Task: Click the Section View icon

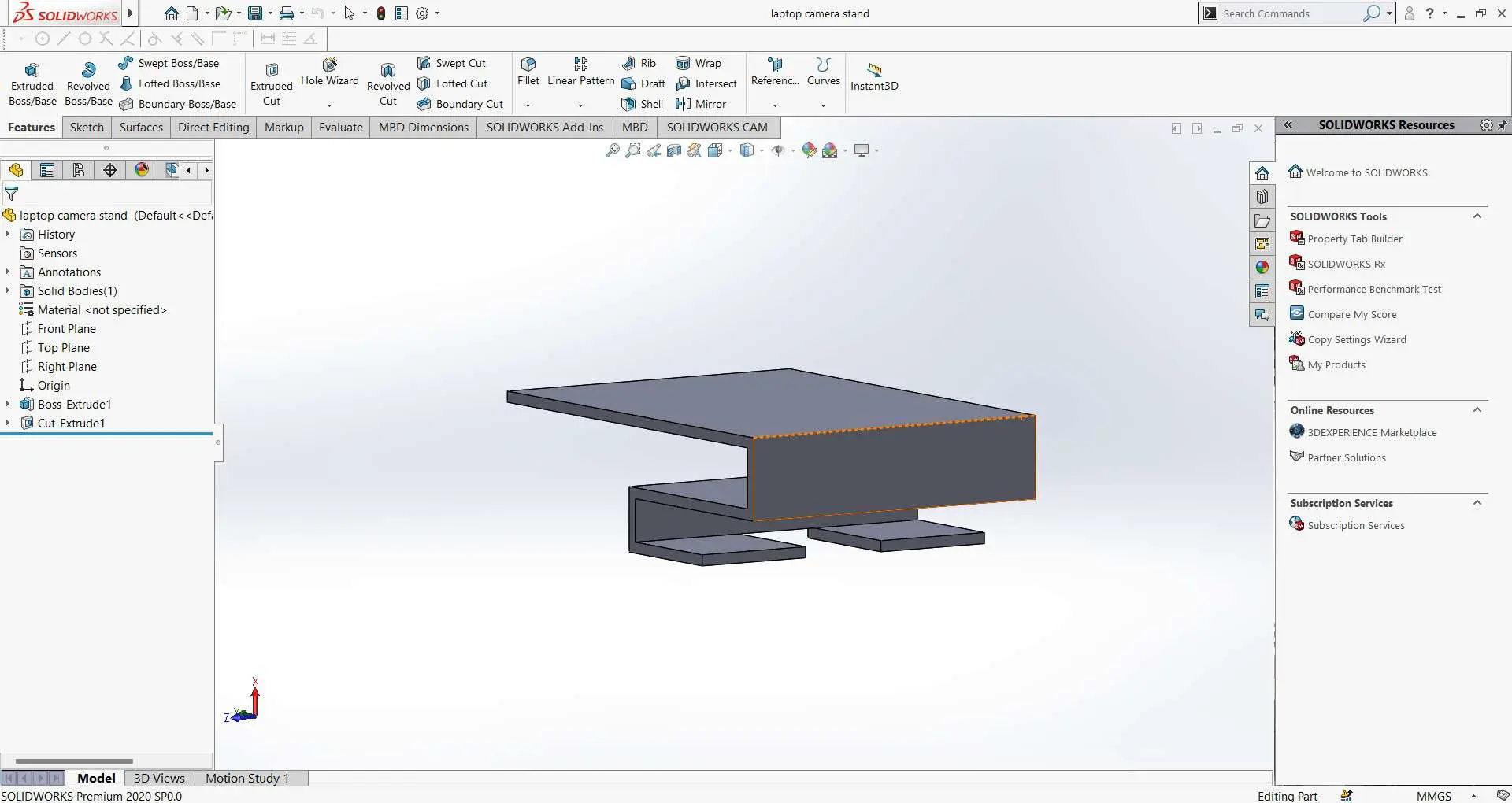Action: pos(673,150)
